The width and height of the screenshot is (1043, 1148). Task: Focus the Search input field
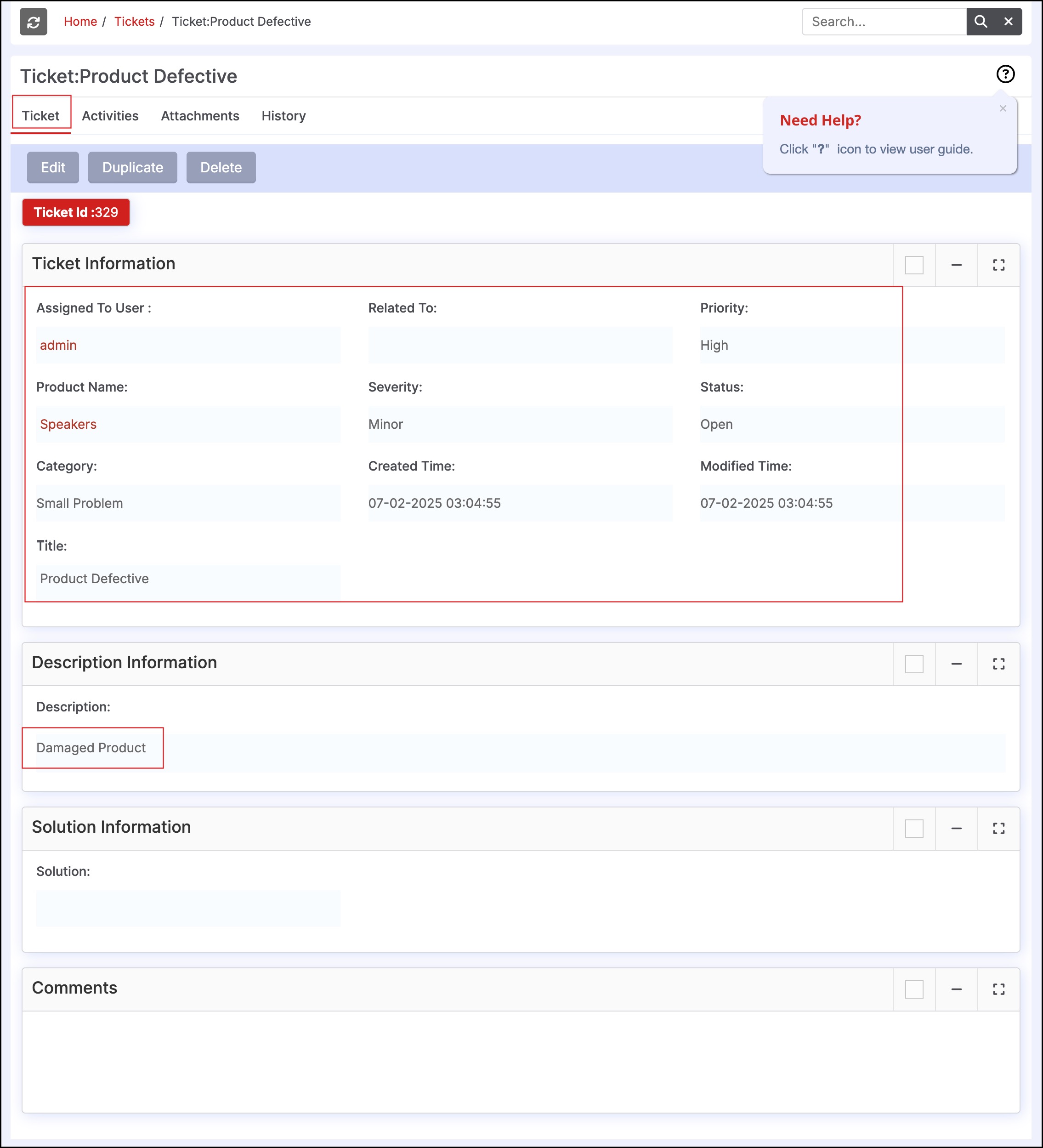tap(885, 22)
